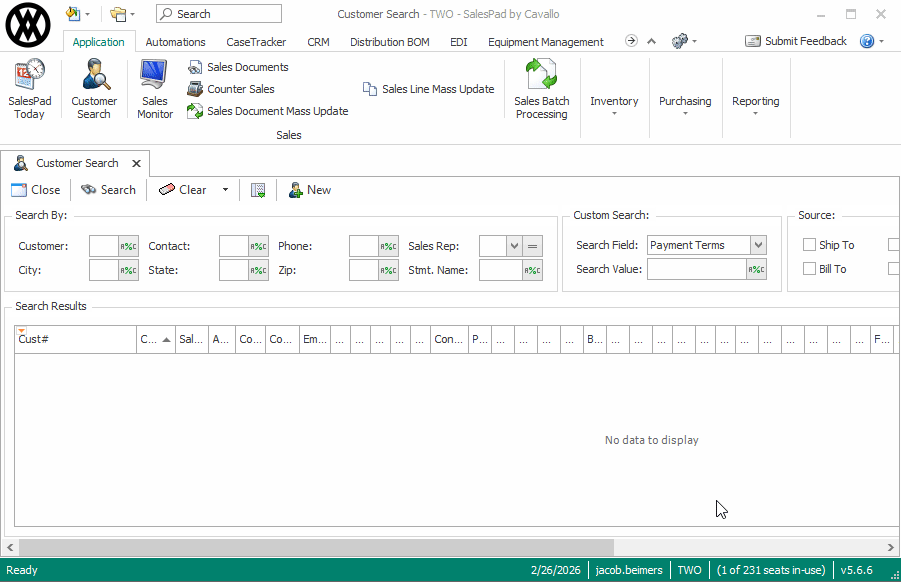Expand the Search Field dropdown
901x582 pixels.
tap(758, 245)
